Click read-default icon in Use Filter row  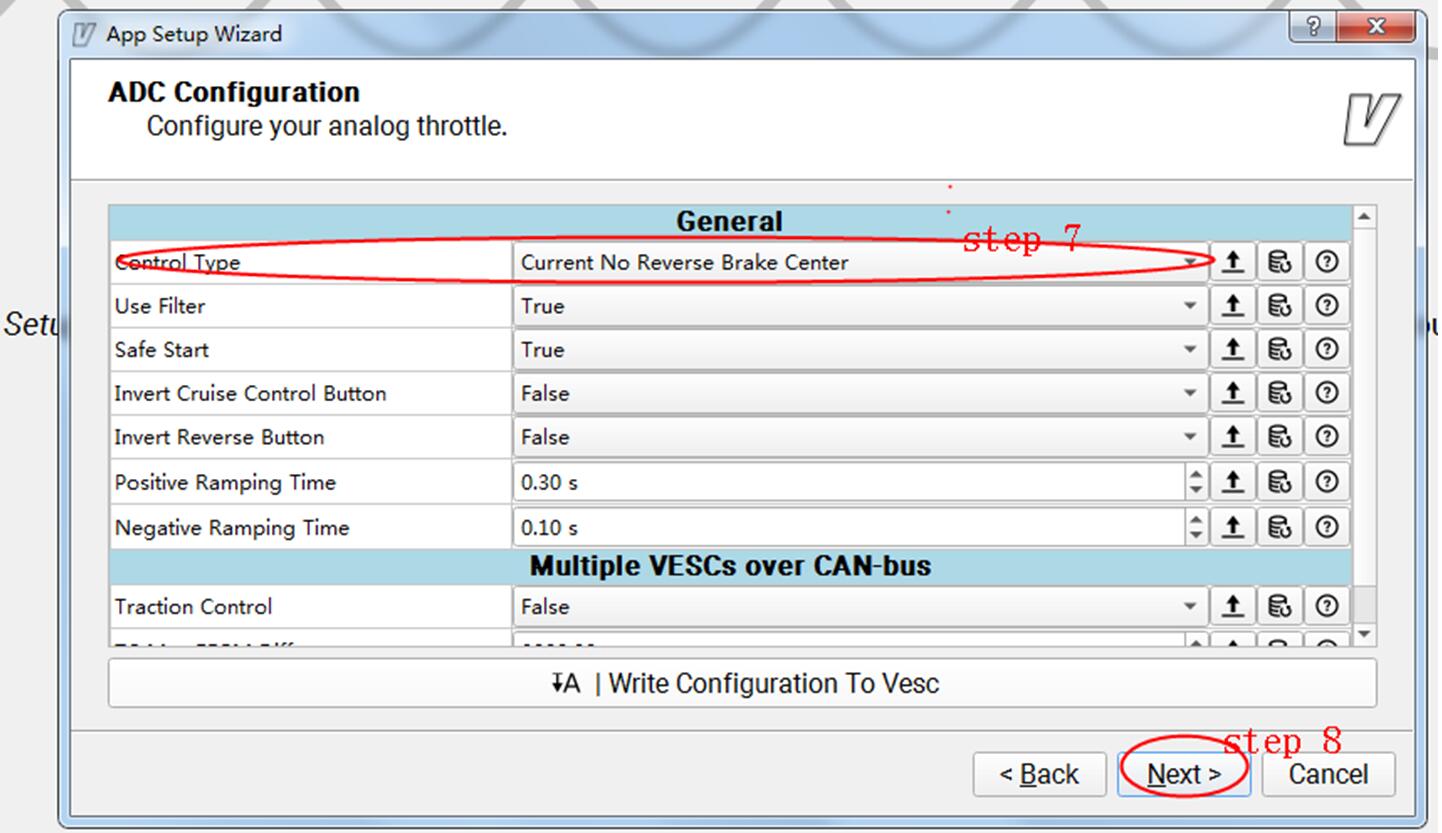click(x=1279, y=306)
